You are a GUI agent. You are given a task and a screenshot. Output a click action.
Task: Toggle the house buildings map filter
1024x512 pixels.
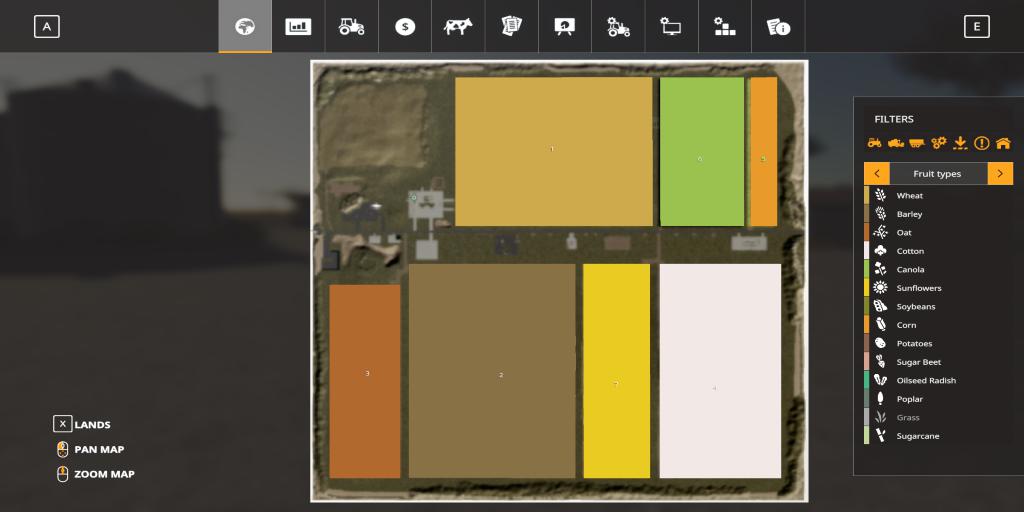pos(1003,143)
